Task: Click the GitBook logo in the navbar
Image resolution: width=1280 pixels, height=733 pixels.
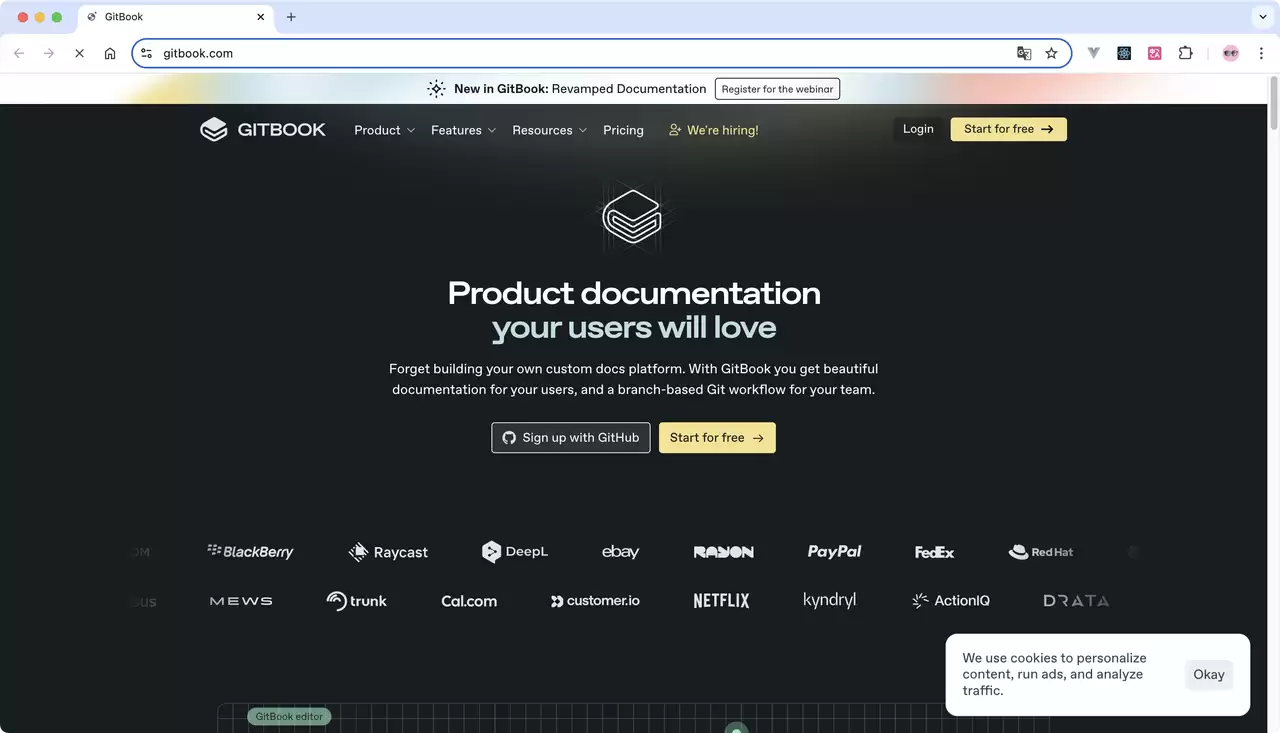Action: (x=263, y=130)
